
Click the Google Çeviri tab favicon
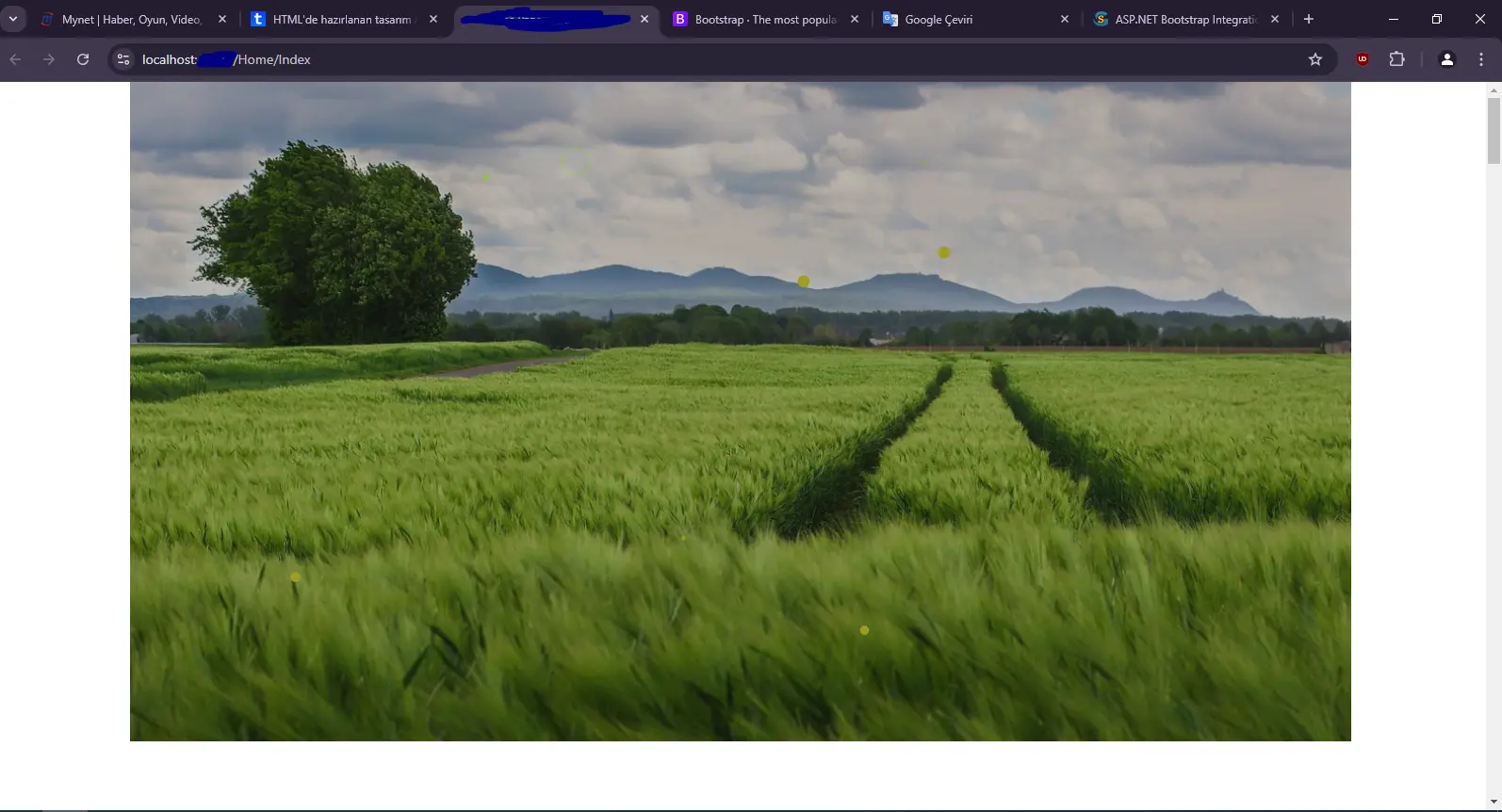tap(890, 19)
